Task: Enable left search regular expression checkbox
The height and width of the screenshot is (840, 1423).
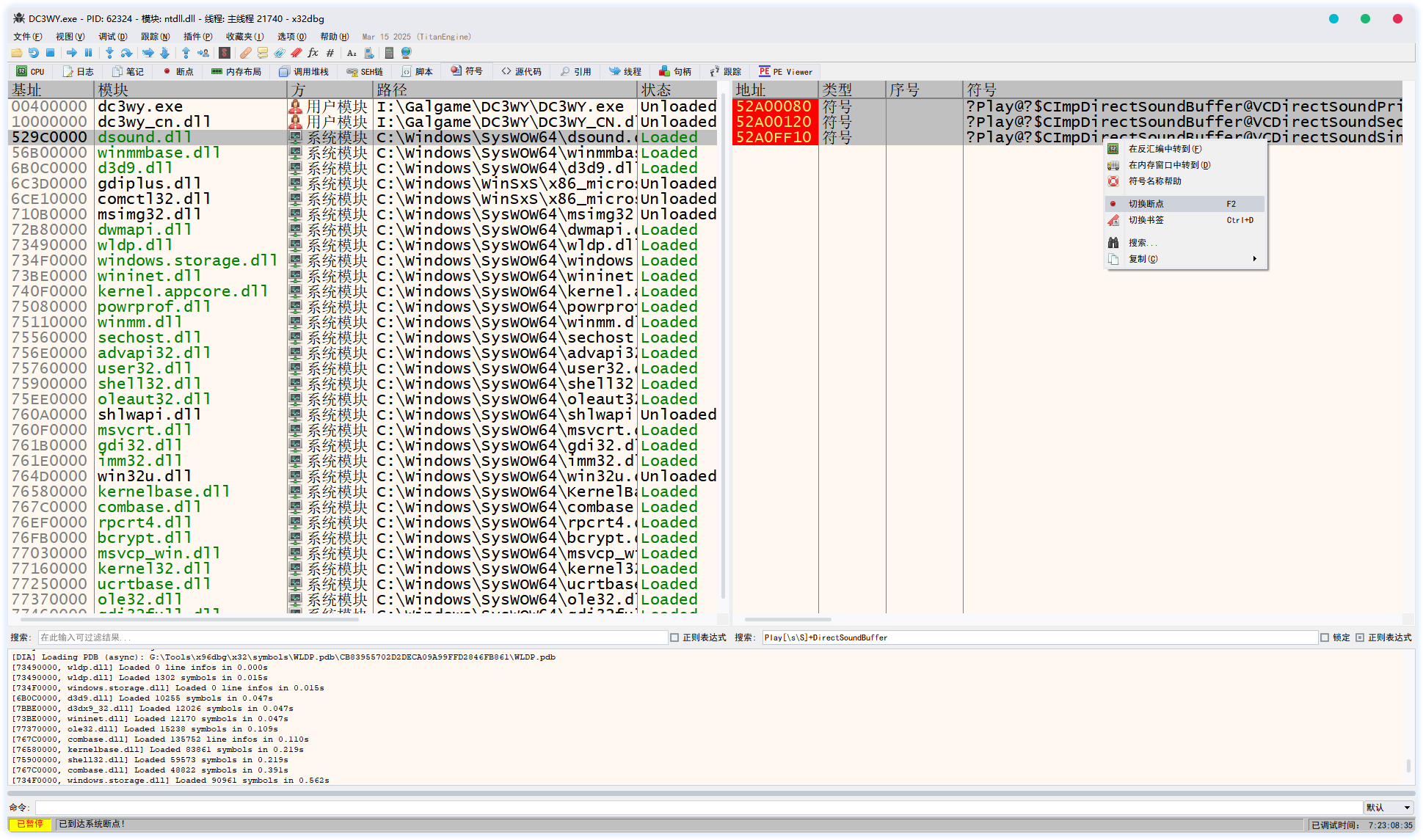Action: coord(674,638)
